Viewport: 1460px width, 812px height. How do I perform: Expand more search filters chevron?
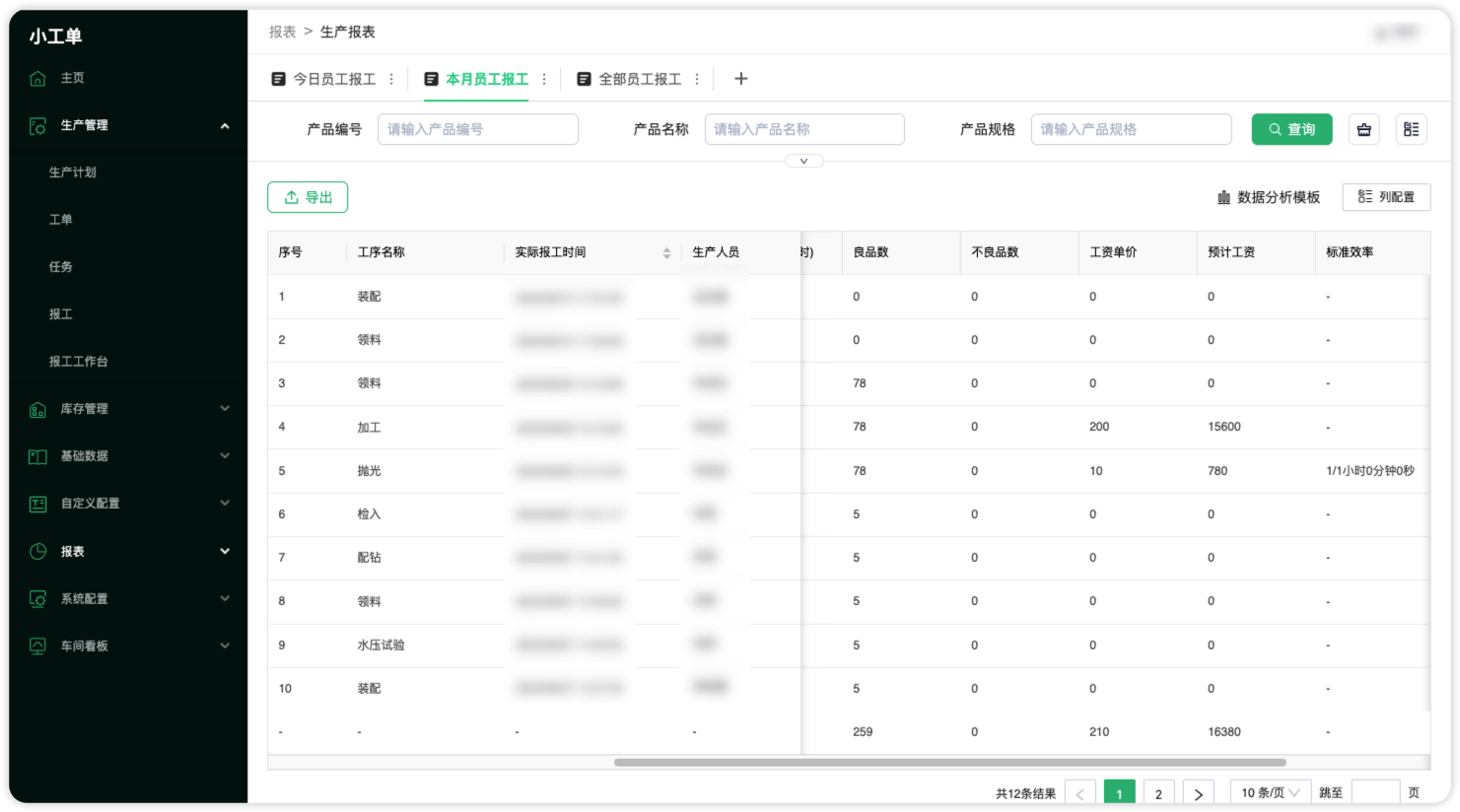[x=803, y=161]
